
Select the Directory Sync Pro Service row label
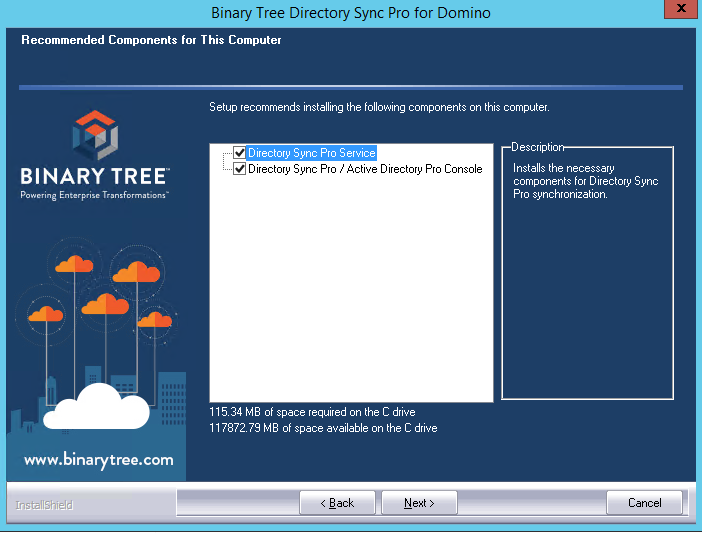[312, 153]
